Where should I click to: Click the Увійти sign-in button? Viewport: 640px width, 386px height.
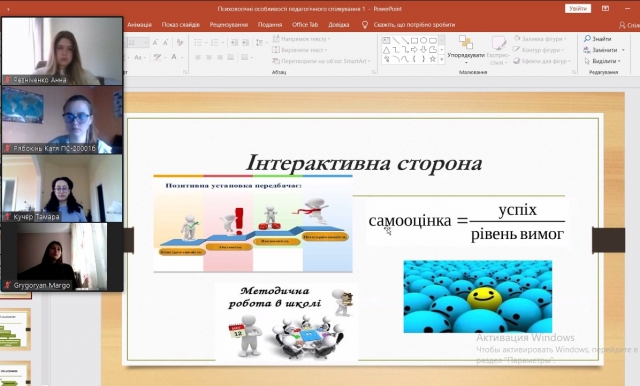578,9
